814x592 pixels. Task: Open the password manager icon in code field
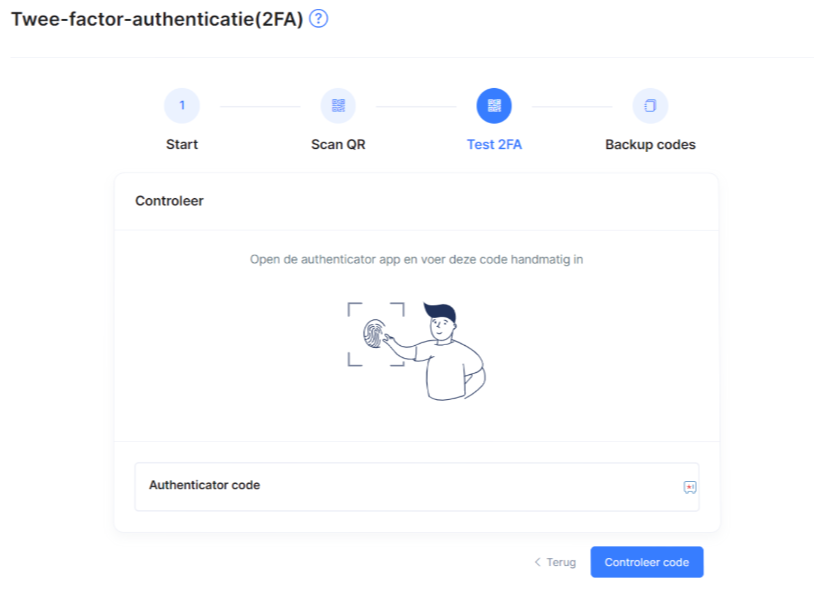coord(689,487)
